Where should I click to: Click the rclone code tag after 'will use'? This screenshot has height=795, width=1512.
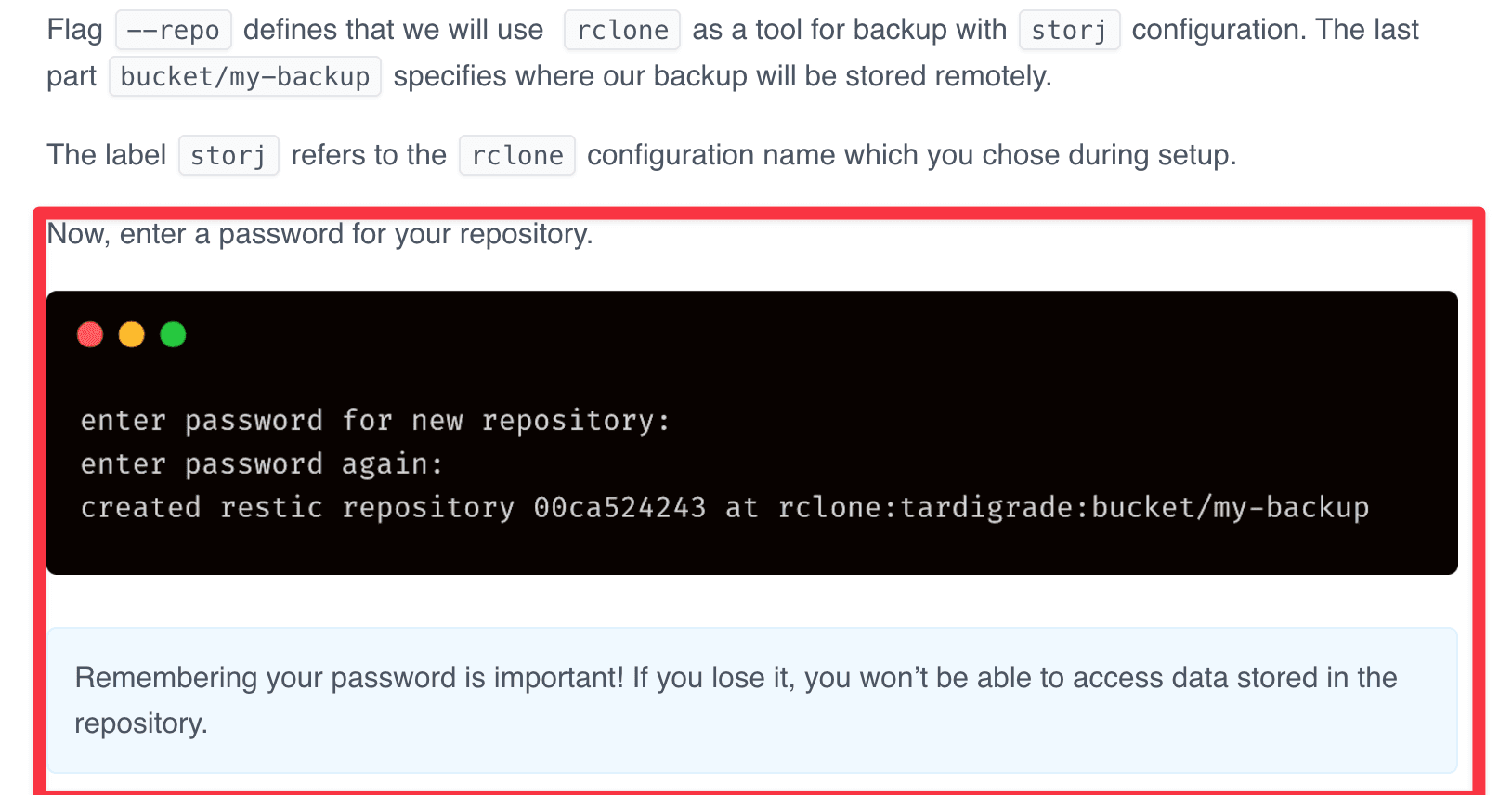click(x=622, y=31)
